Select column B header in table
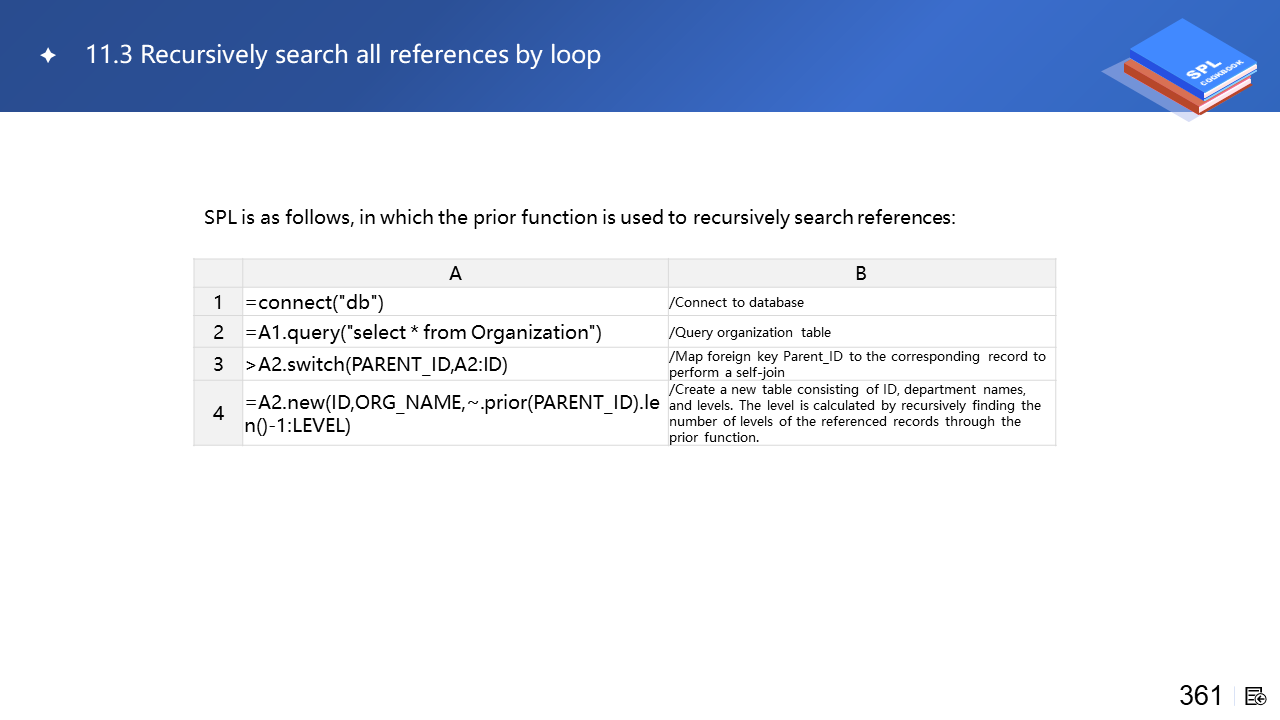 pyautogui.click(x=861, y=273)
